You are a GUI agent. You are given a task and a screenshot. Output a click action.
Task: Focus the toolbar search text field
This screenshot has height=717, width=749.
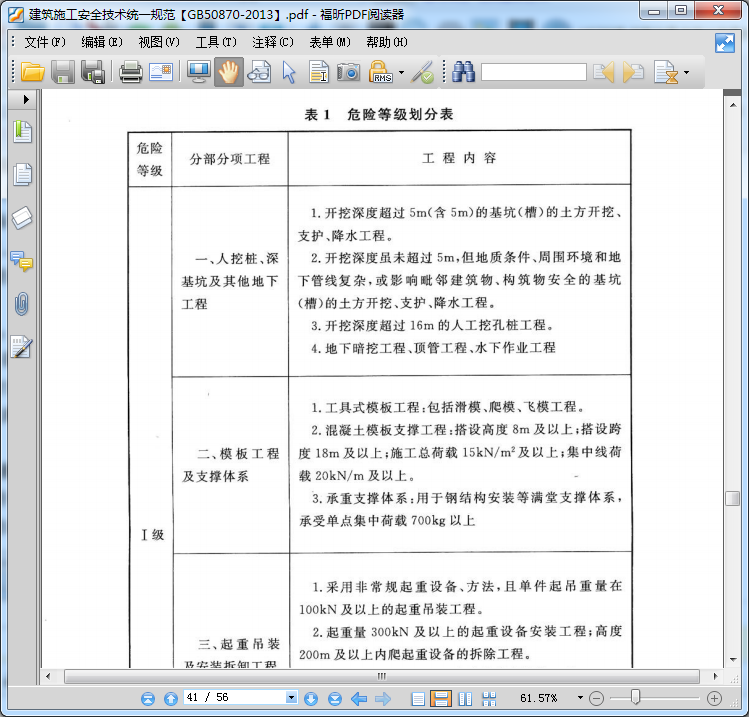click(x=534, y=72)
